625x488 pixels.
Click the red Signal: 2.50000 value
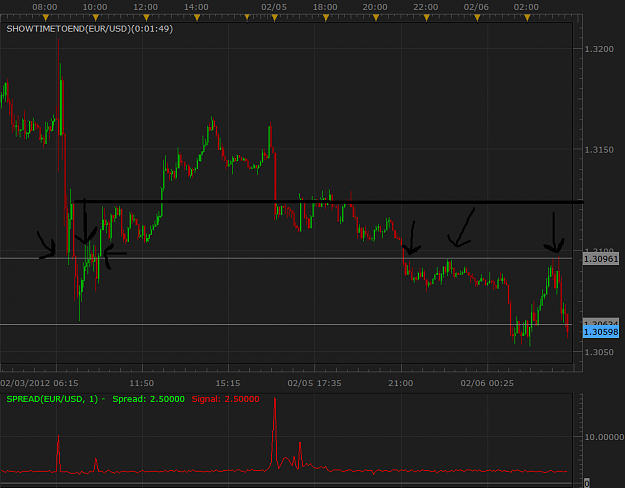pyautogui.click(x=226, y=399)
